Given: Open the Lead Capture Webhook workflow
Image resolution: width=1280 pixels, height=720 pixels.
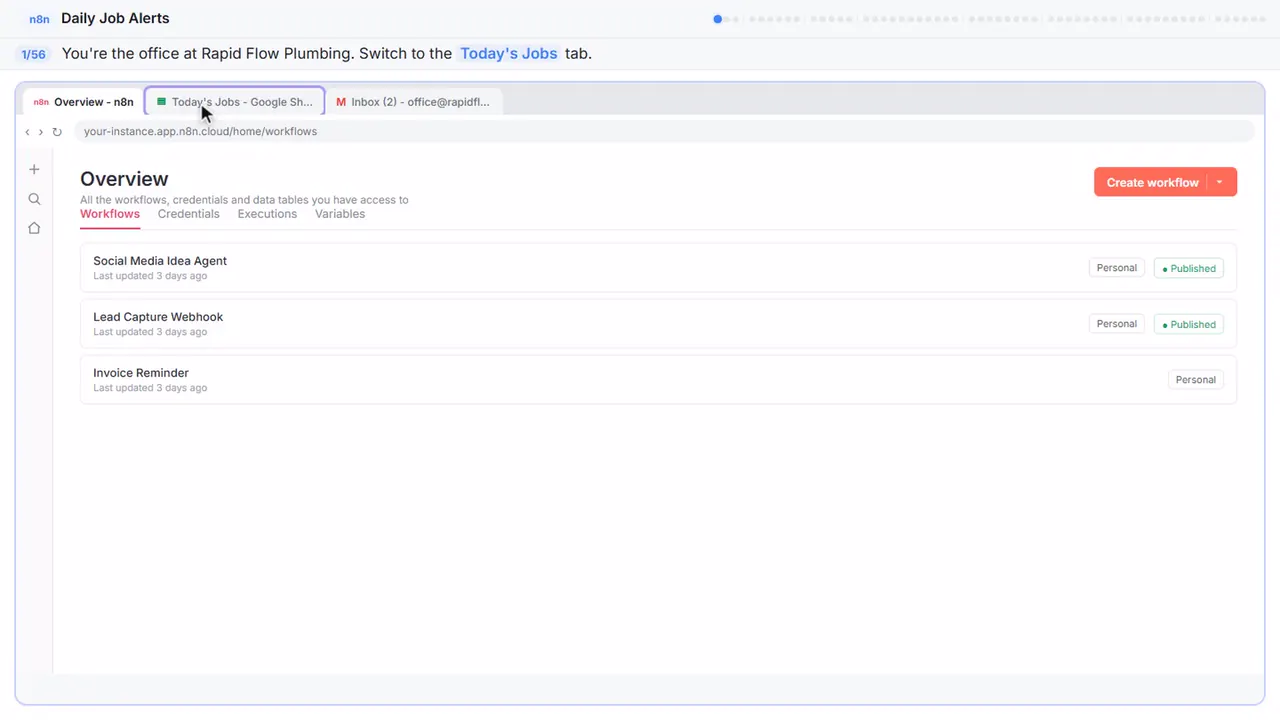Looking at the screenshot, I should coord(658,324).
